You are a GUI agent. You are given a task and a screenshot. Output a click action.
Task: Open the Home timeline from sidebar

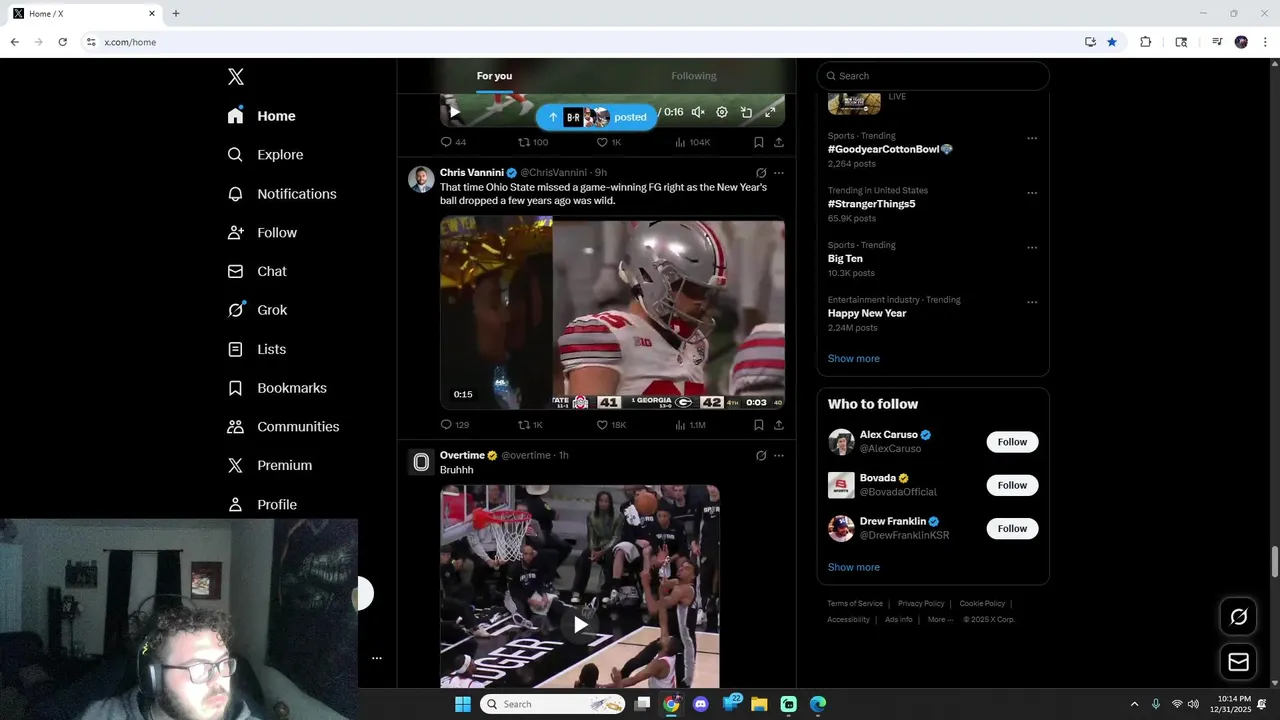click(x=262, y=116)
